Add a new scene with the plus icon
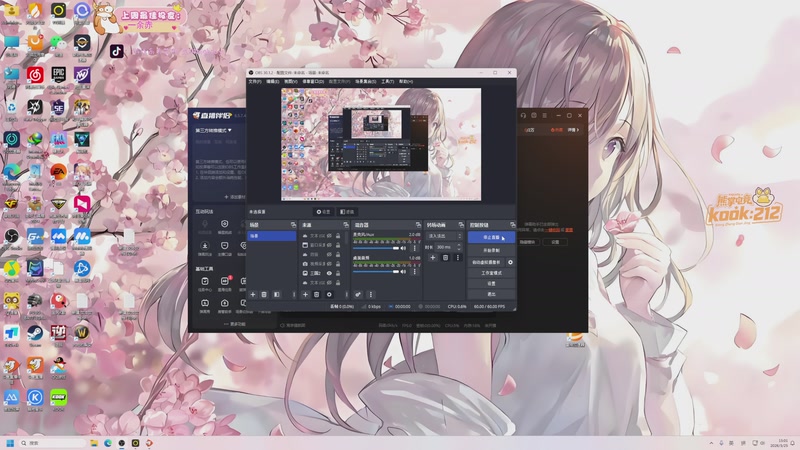 253,294
